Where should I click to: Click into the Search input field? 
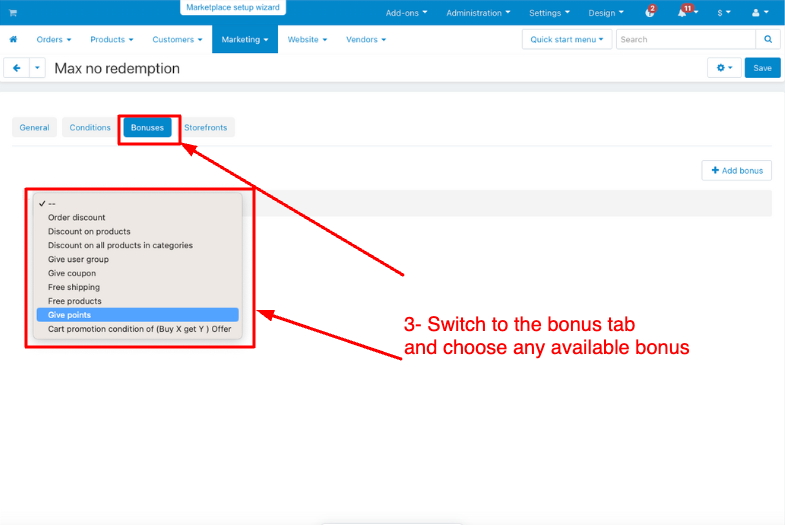pos(686,40)
